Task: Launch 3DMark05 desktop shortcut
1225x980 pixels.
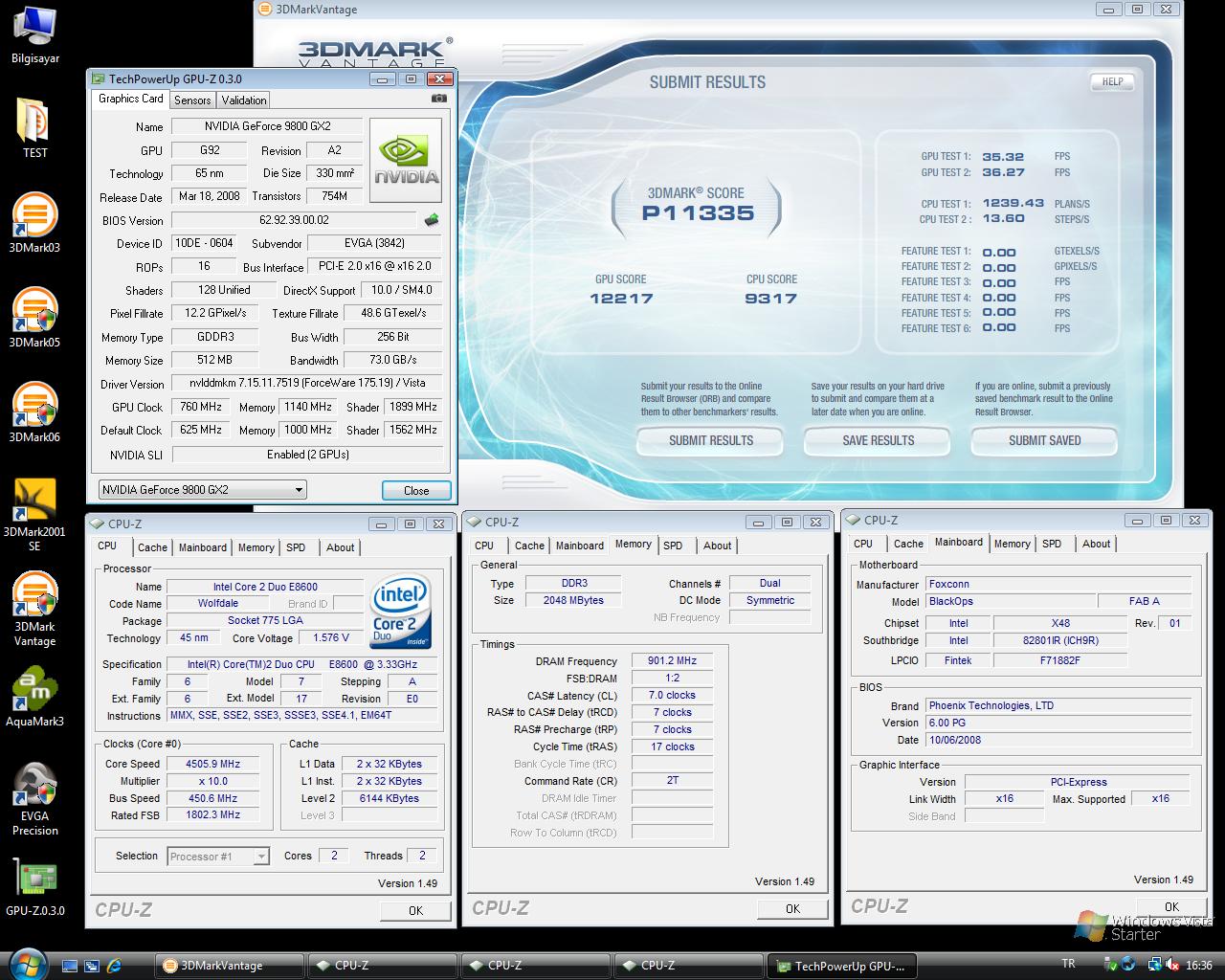Action: 34,317
